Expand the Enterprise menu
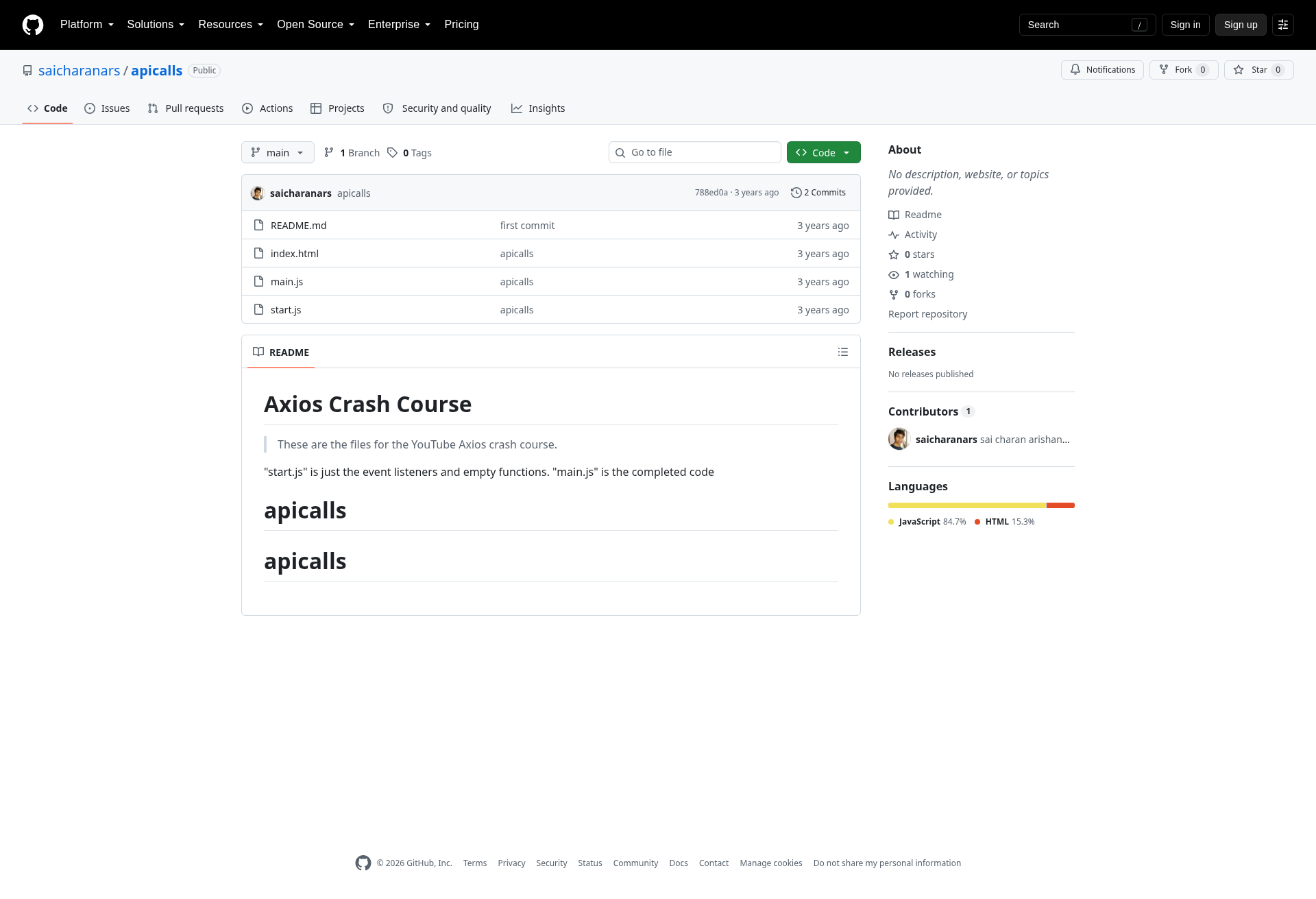 [400, 25]
